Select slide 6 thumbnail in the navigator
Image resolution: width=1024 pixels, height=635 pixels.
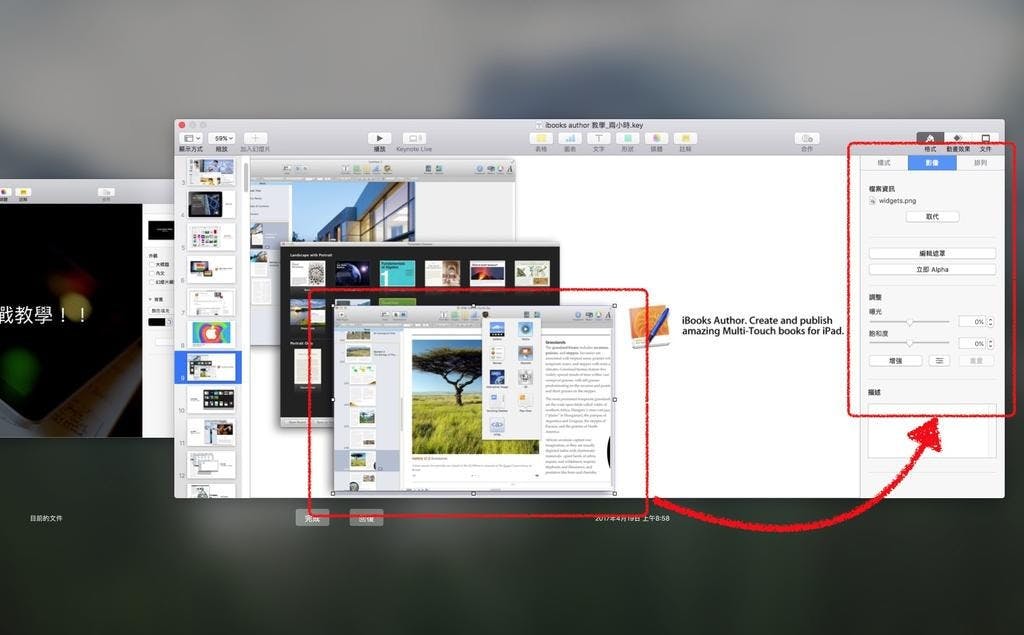point(211,269)
